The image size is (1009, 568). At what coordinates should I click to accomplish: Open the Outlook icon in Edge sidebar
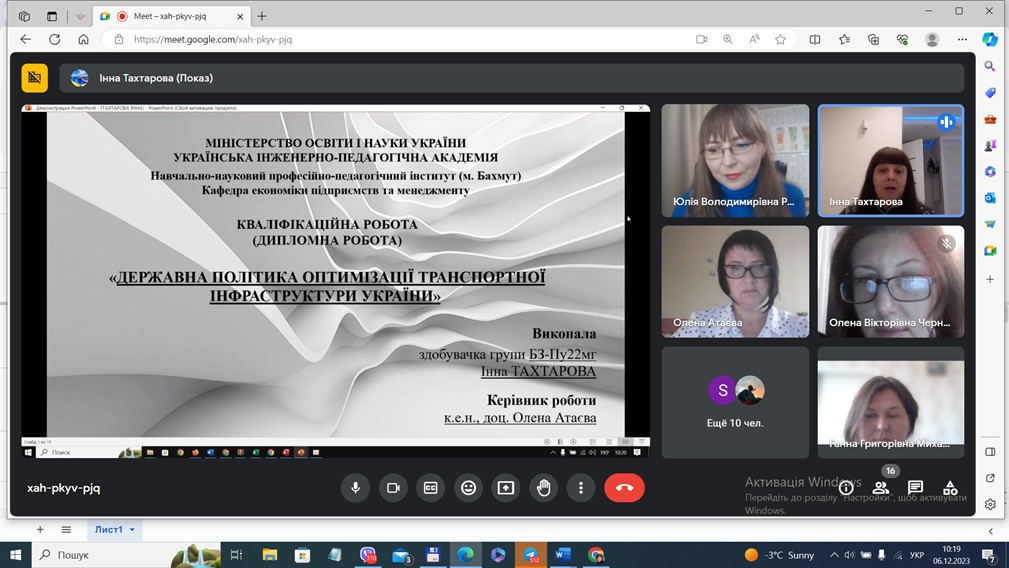coord(990,198)
